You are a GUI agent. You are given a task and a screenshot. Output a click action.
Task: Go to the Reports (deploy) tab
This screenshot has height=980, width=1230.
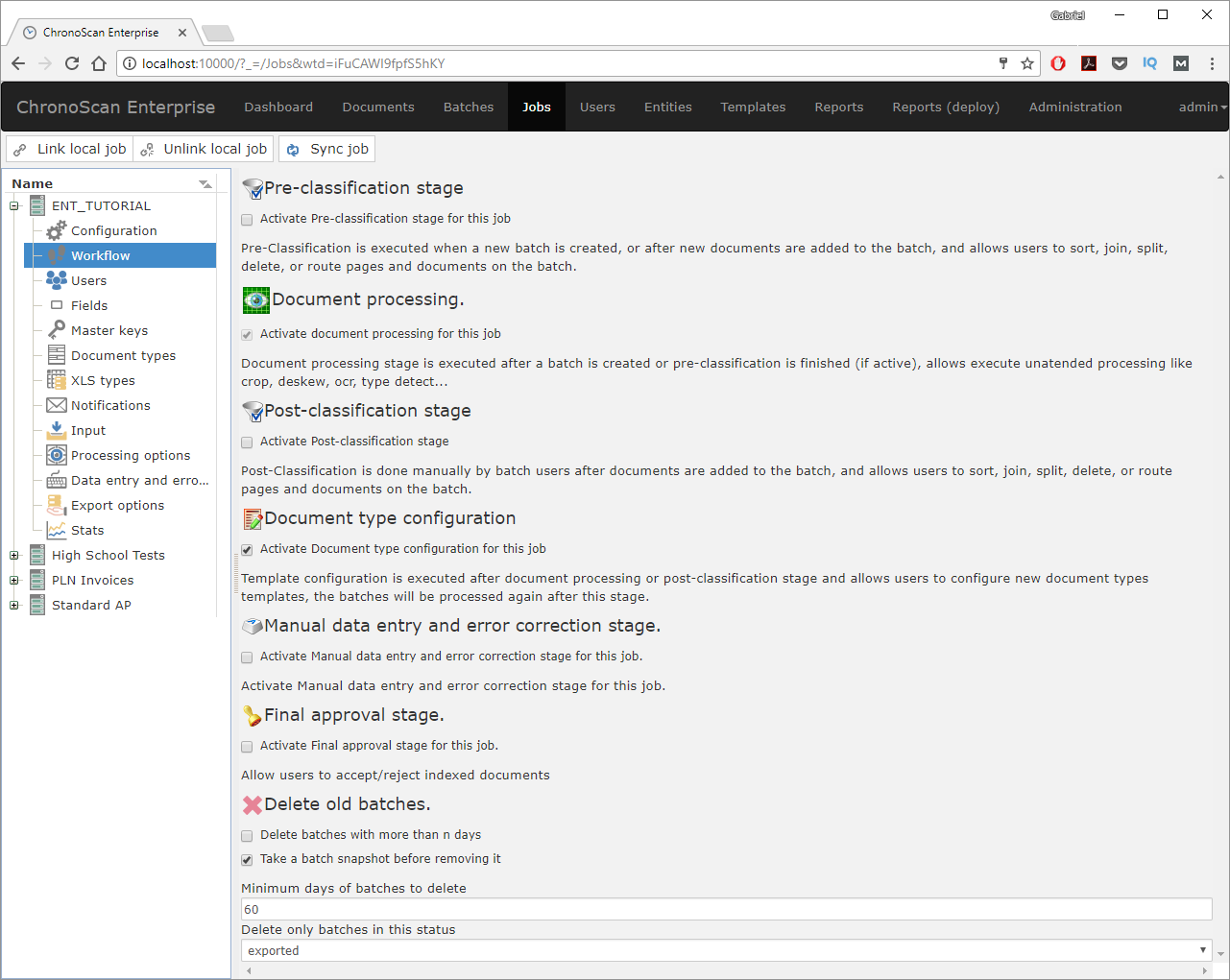[946, 107]
